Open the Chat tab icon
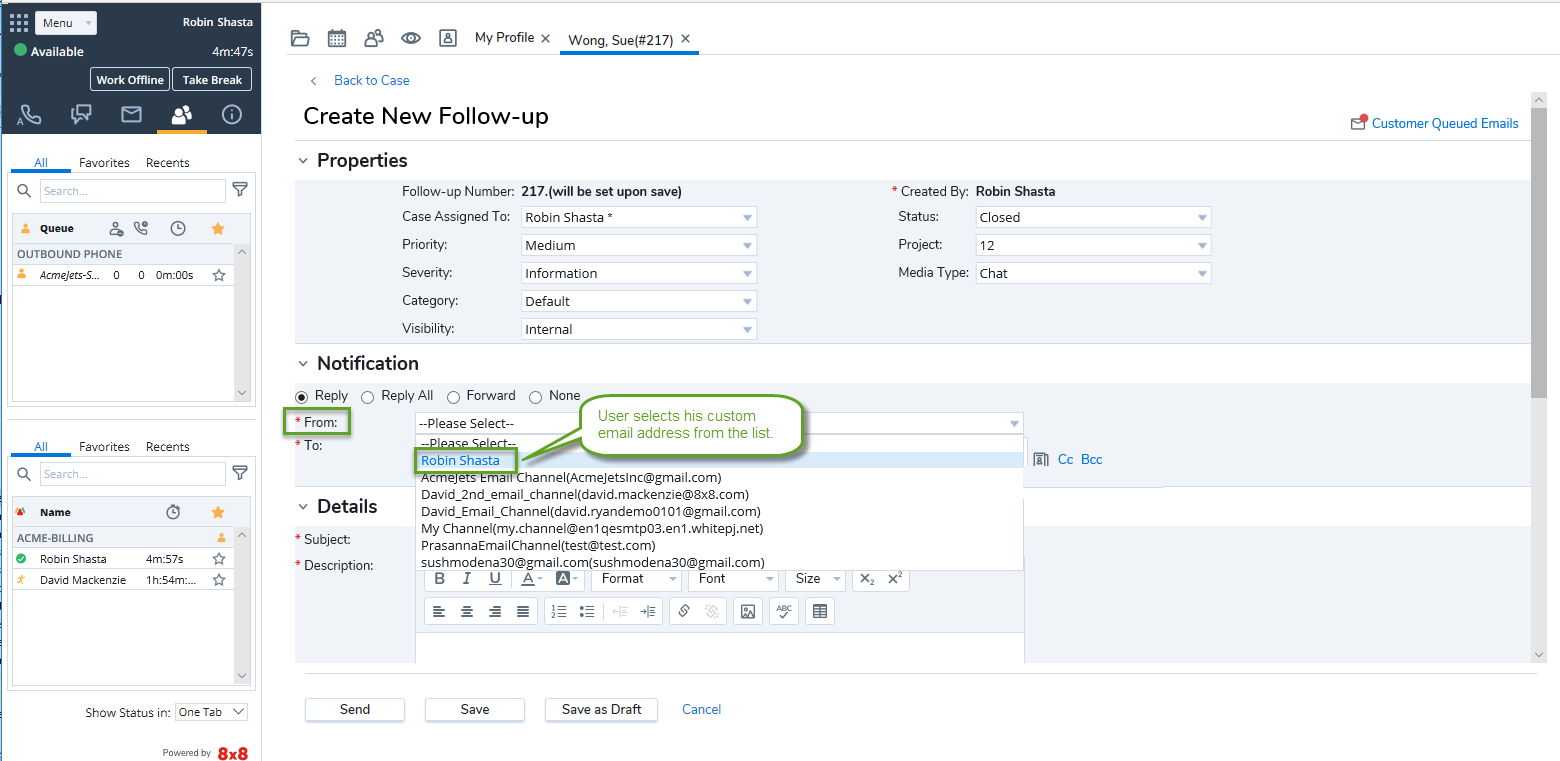Screen dimensions: 1560x761 click(81, 115)
